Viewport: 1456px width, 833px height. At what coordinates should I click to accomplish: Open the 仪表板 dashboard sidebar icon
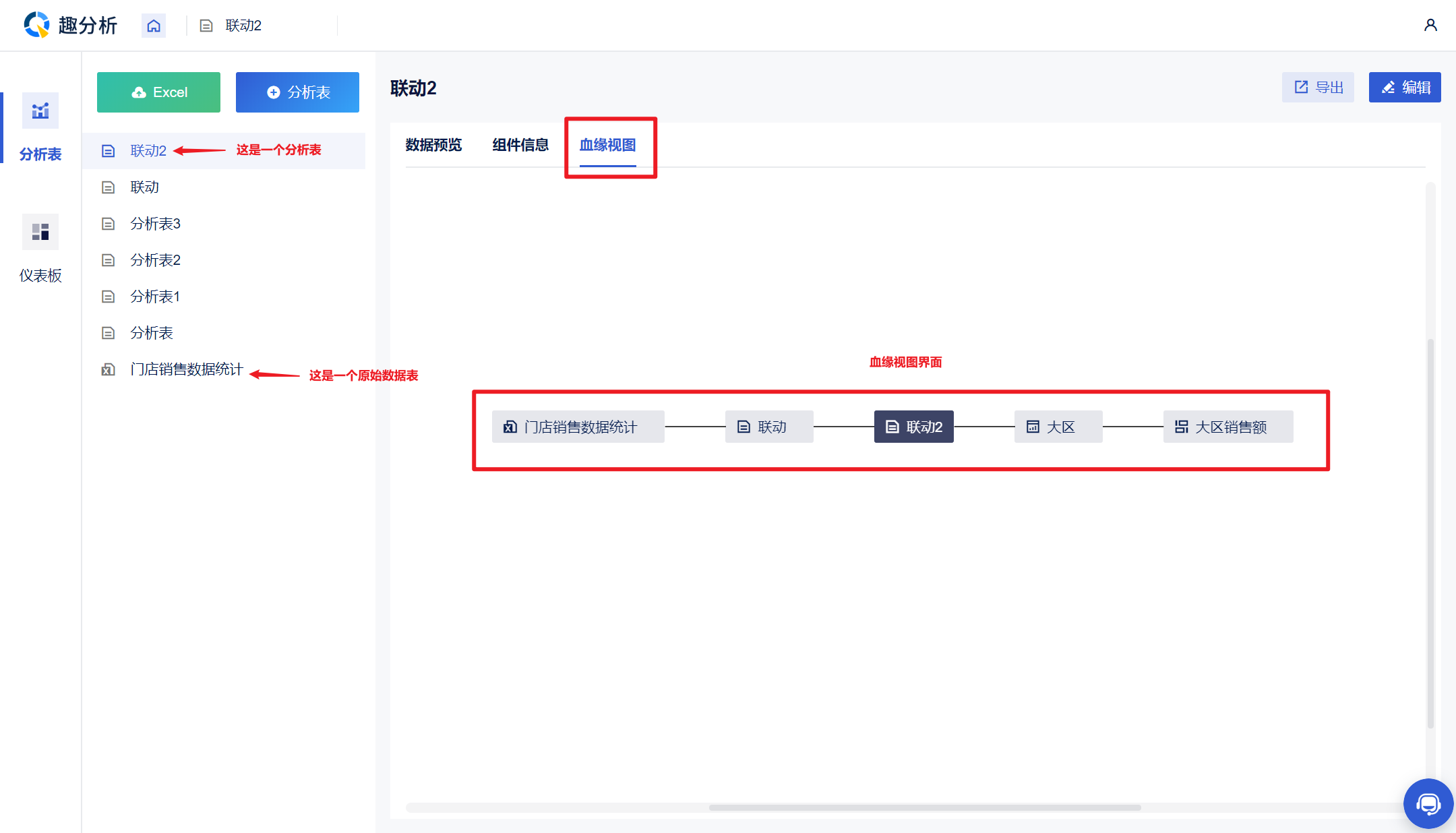click(40, 232)
